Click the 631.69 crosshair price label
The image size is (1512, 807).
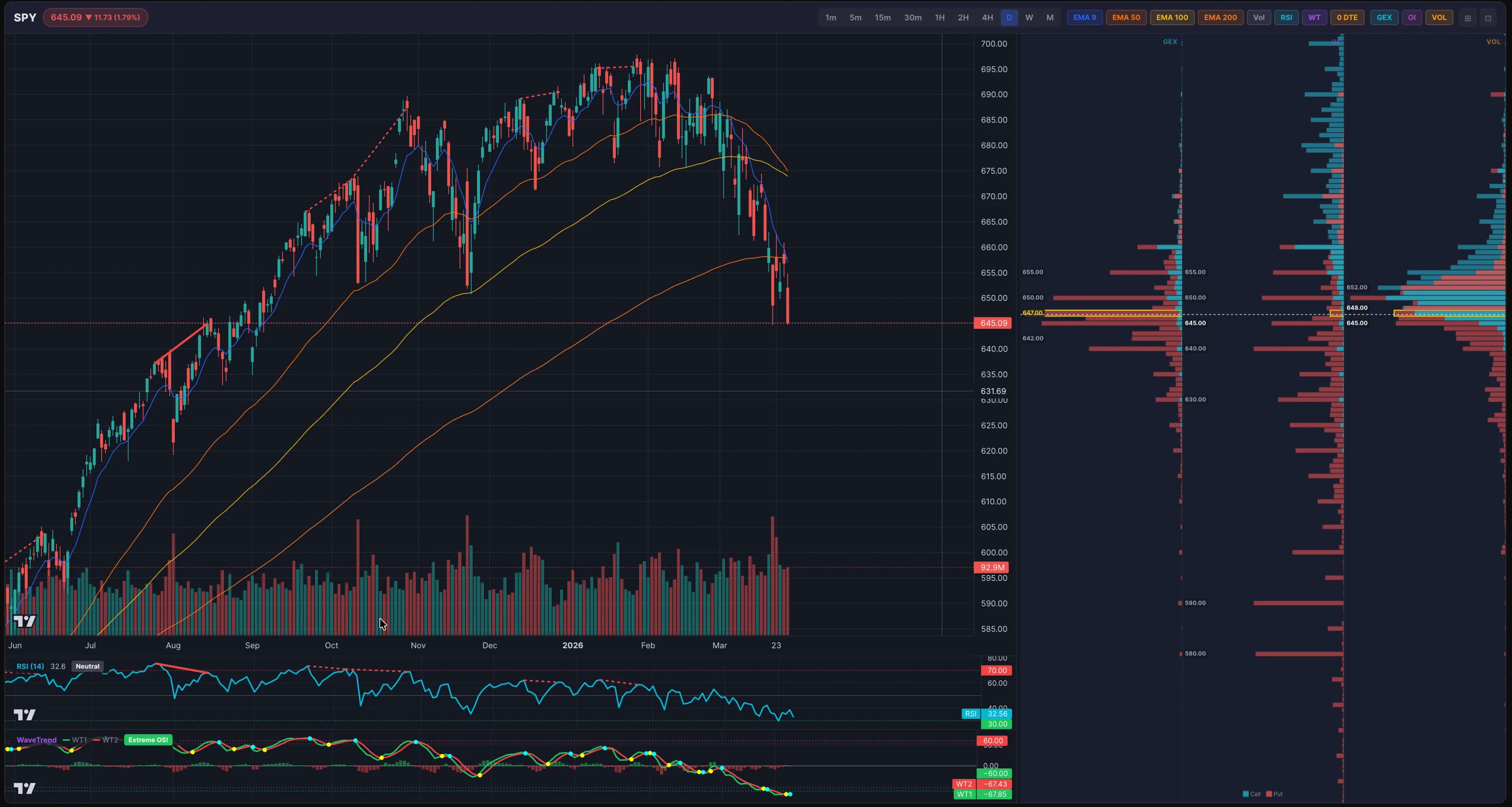(993, 391)
